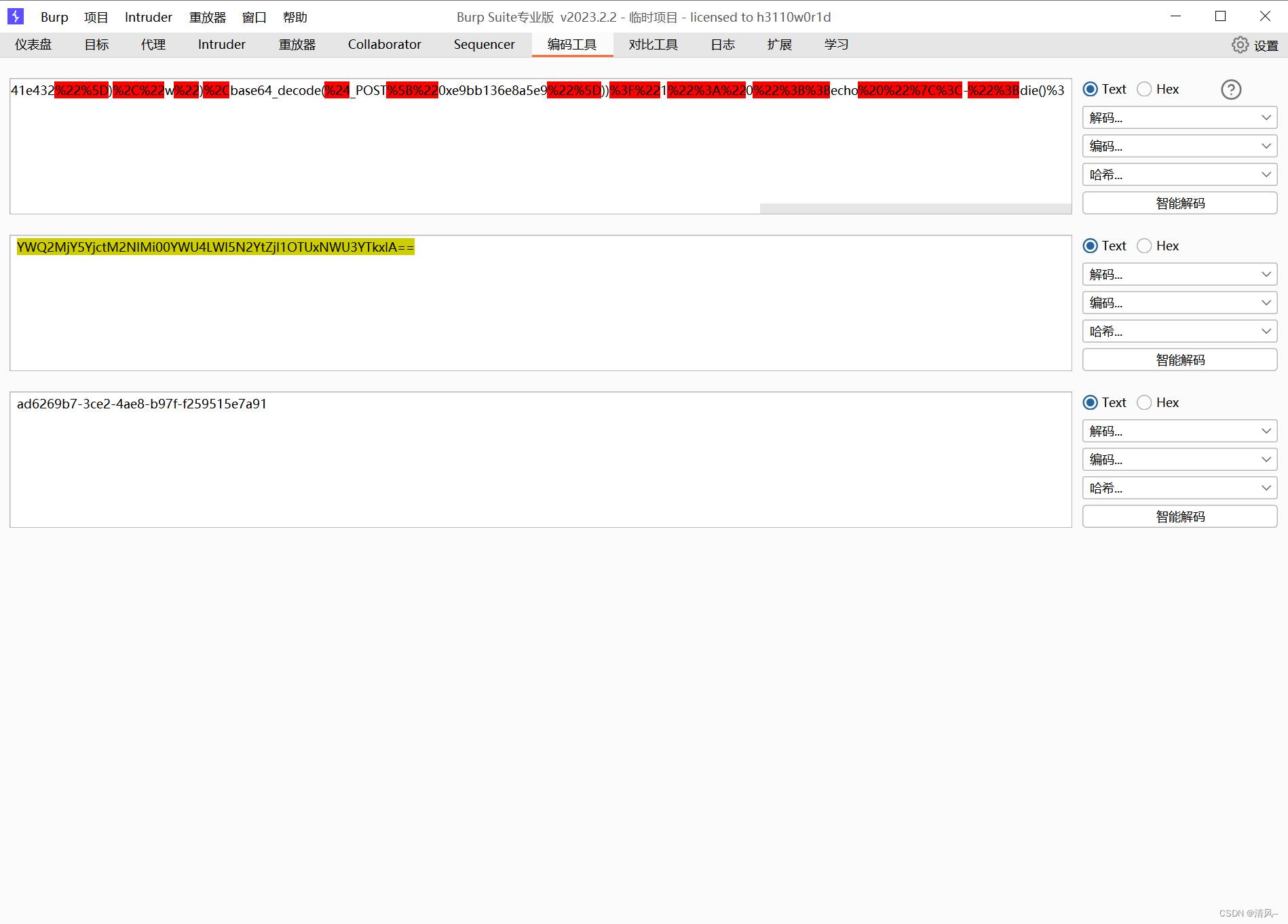Switch to the Collaborator tab
The image size is (1288, 924).
click(x=385, y=45)
